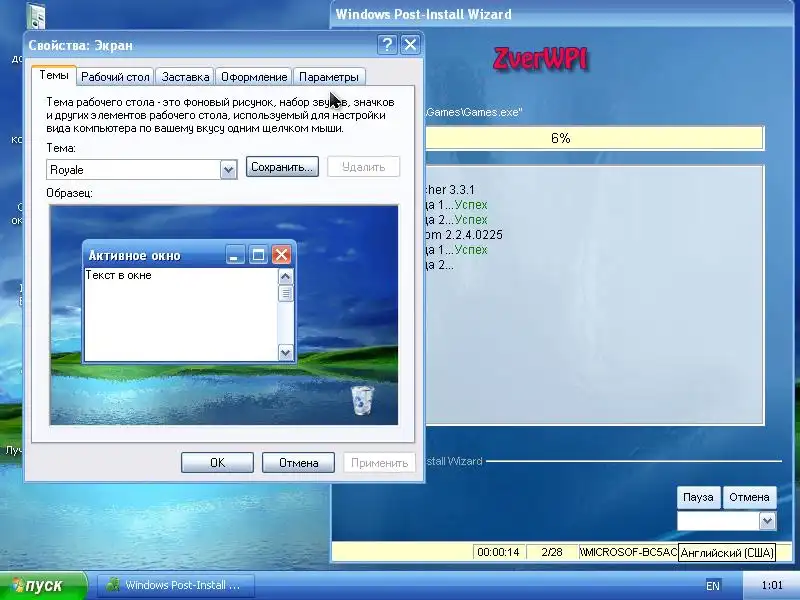This screenshot has height=600, width=800.
Task: Click the maximize icon of the Активное окно sample
Action: pos(258,255)
